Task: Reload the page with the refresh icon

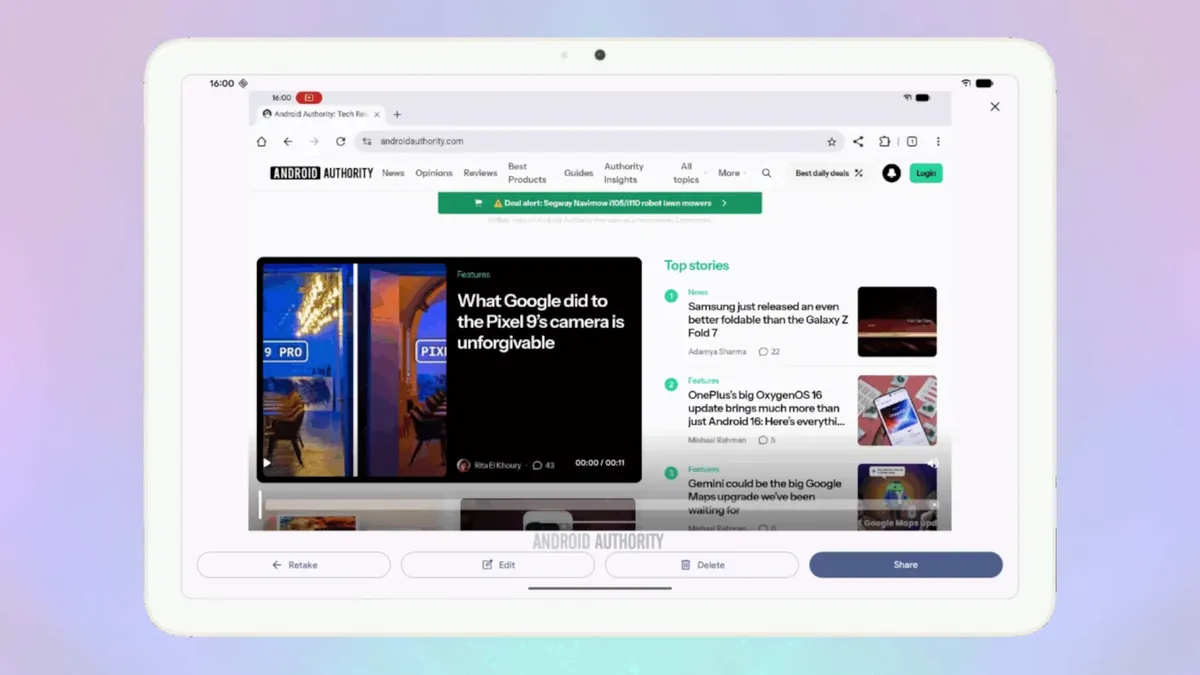Action: pyautogui.click(x=341, y=142)
